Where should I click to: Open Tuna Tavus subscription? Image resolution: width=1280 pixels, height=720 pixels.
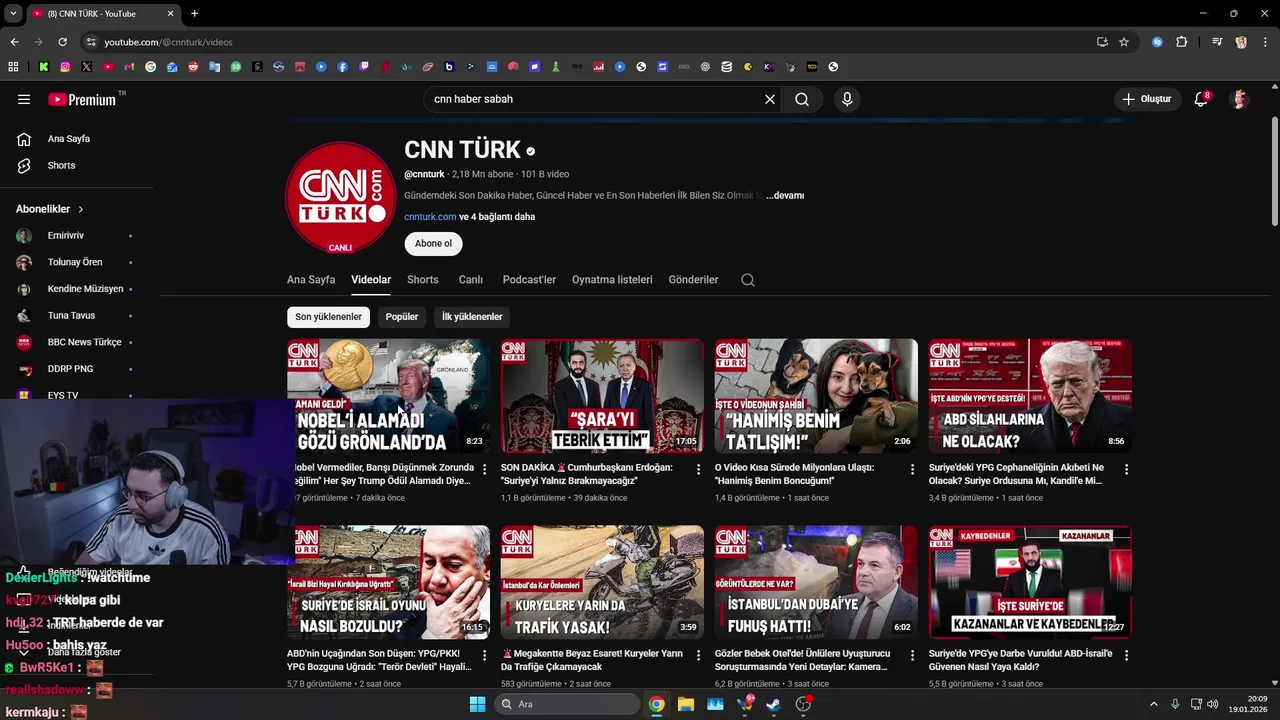click(x=71, y=316)
